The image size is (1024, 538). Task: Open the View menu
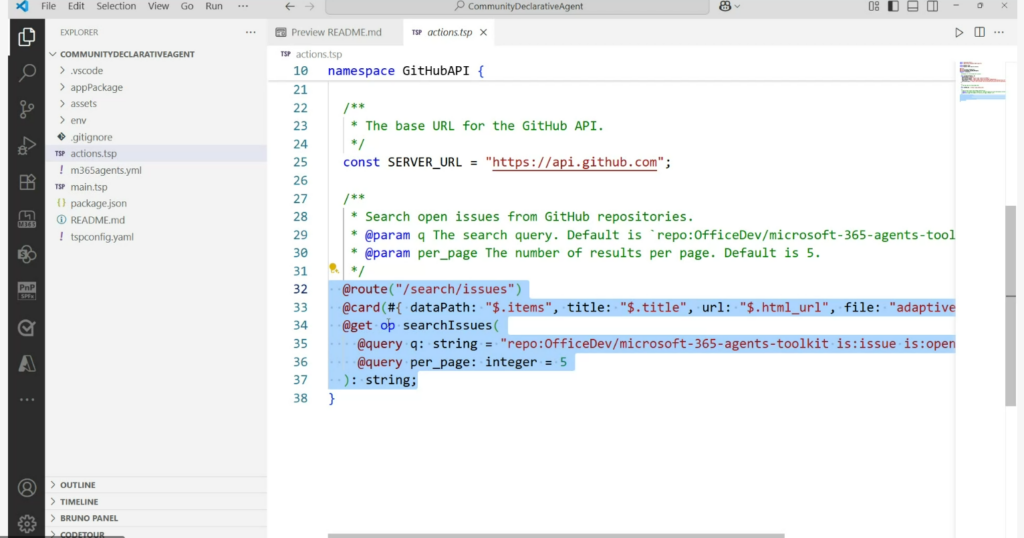click(x=158, y=7)
